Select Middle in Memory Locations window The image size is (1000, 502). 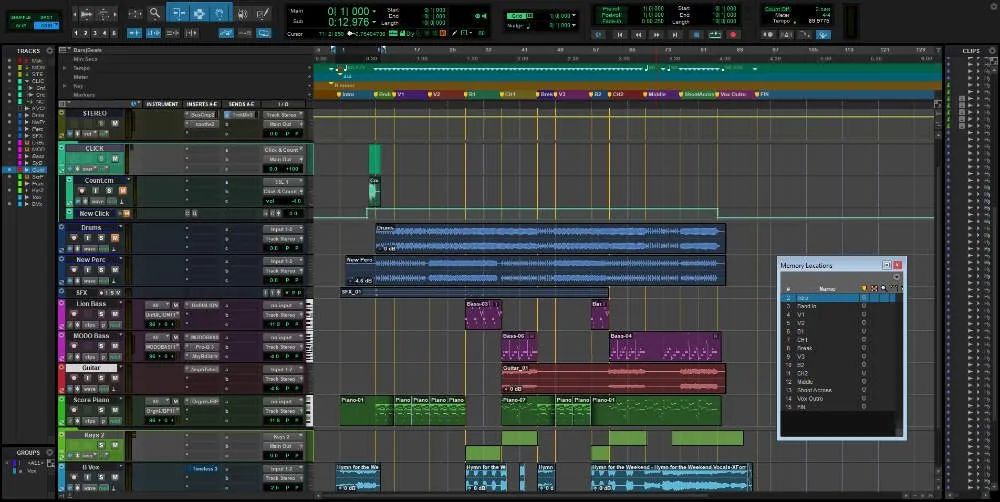(x=839, y=381)
